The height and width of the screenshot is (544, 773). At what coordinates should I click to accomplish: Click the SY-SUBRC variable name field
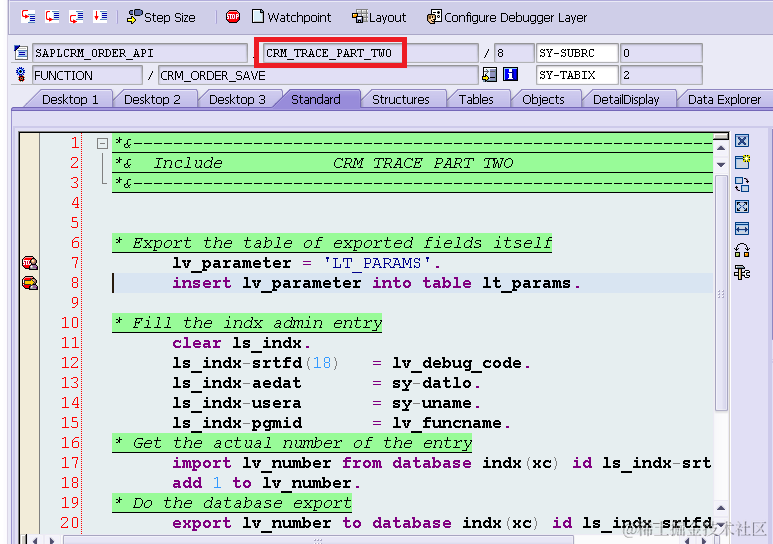(577, 53)
